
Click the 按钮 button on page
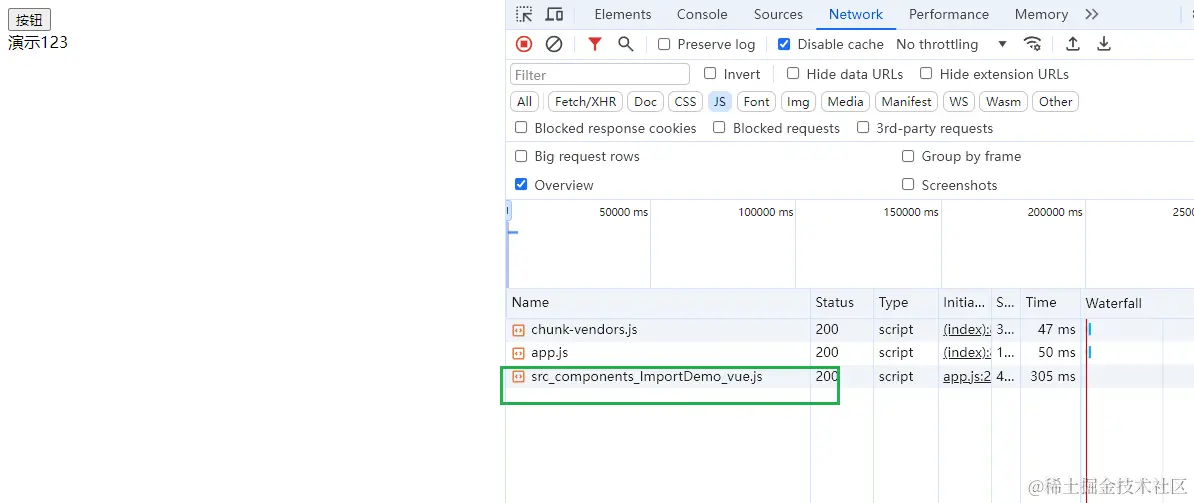[29, 21]
